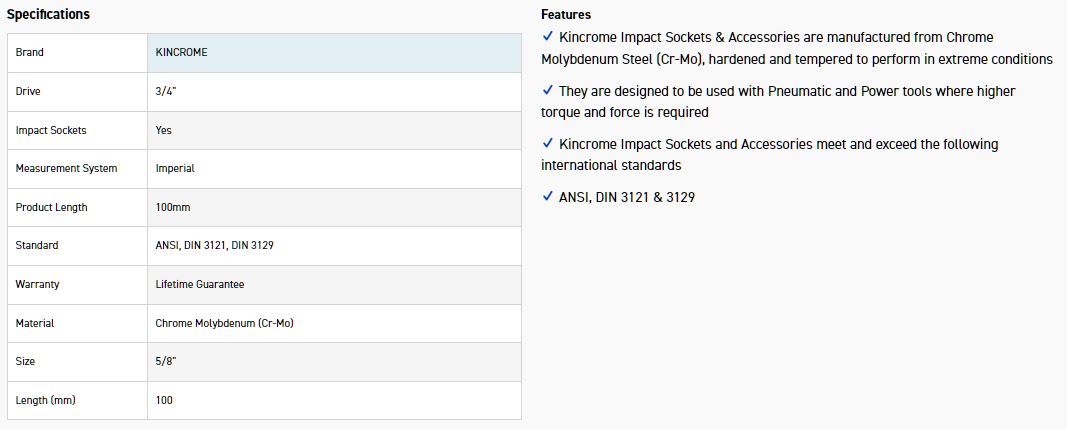Select the Impact Sockets row label

click(51, 130)
